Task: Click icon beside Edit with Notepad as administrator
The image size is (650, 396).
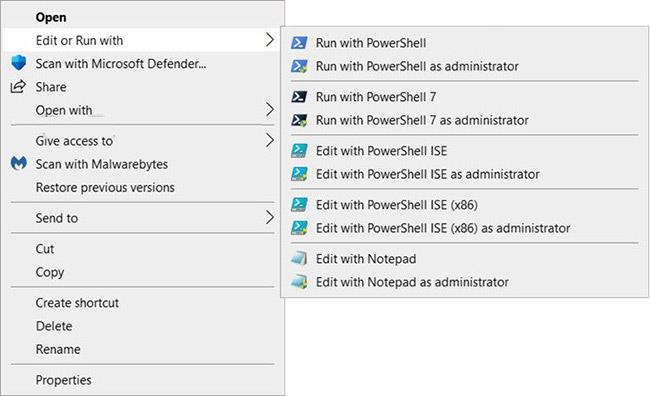Action: (x=299, y=282)
